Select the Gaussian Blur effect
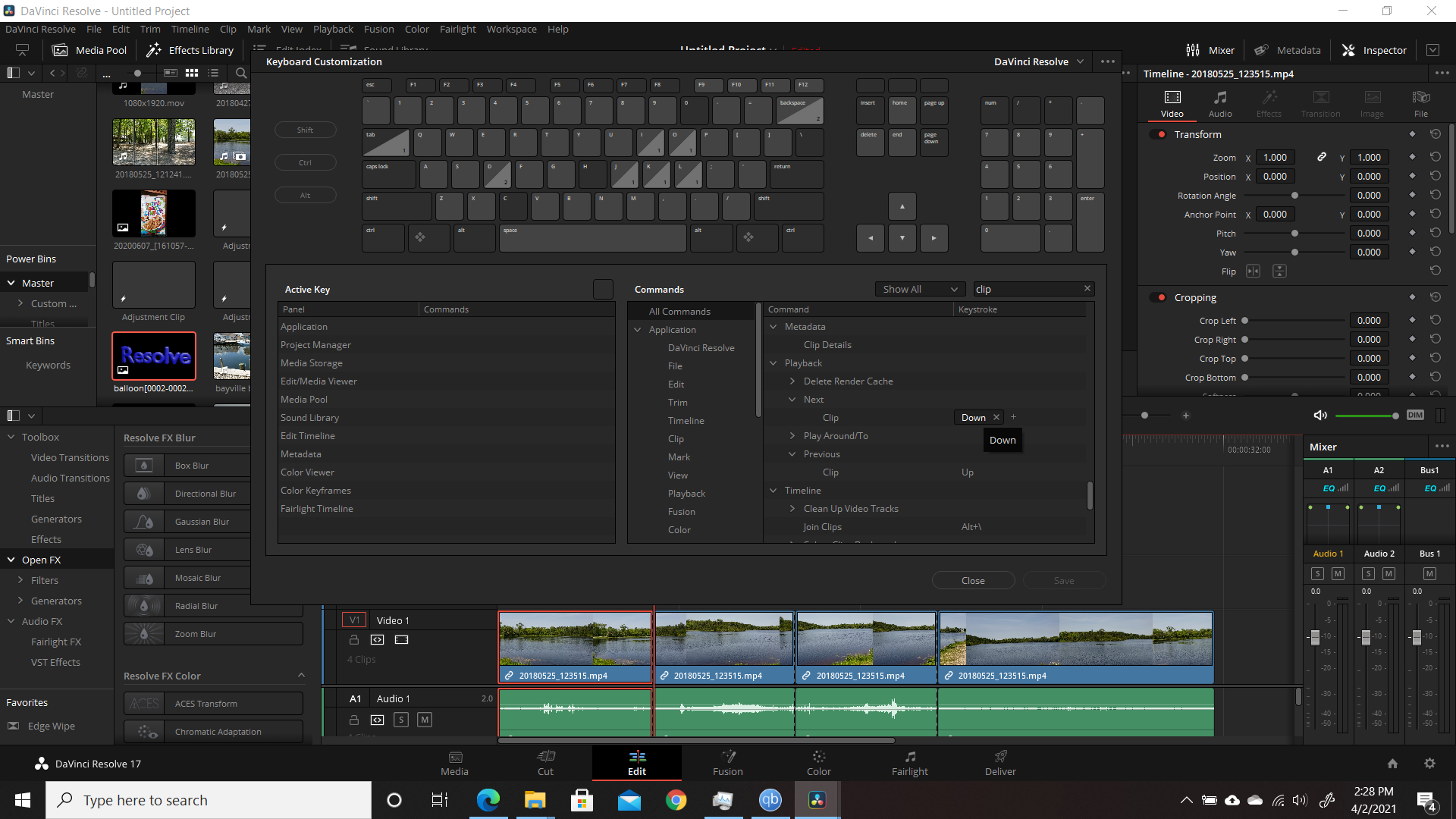Image resolution: width=1456 pixels, height=819 pixels. (213, 522)
